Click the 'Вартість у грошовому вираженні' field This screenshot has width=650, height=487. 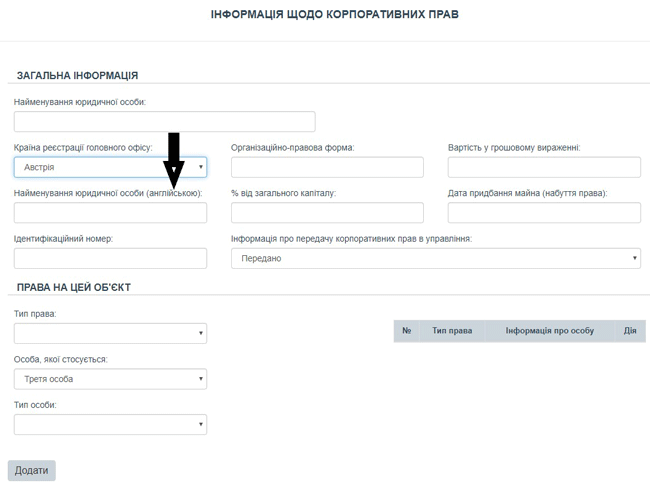(x=543, y=168)
